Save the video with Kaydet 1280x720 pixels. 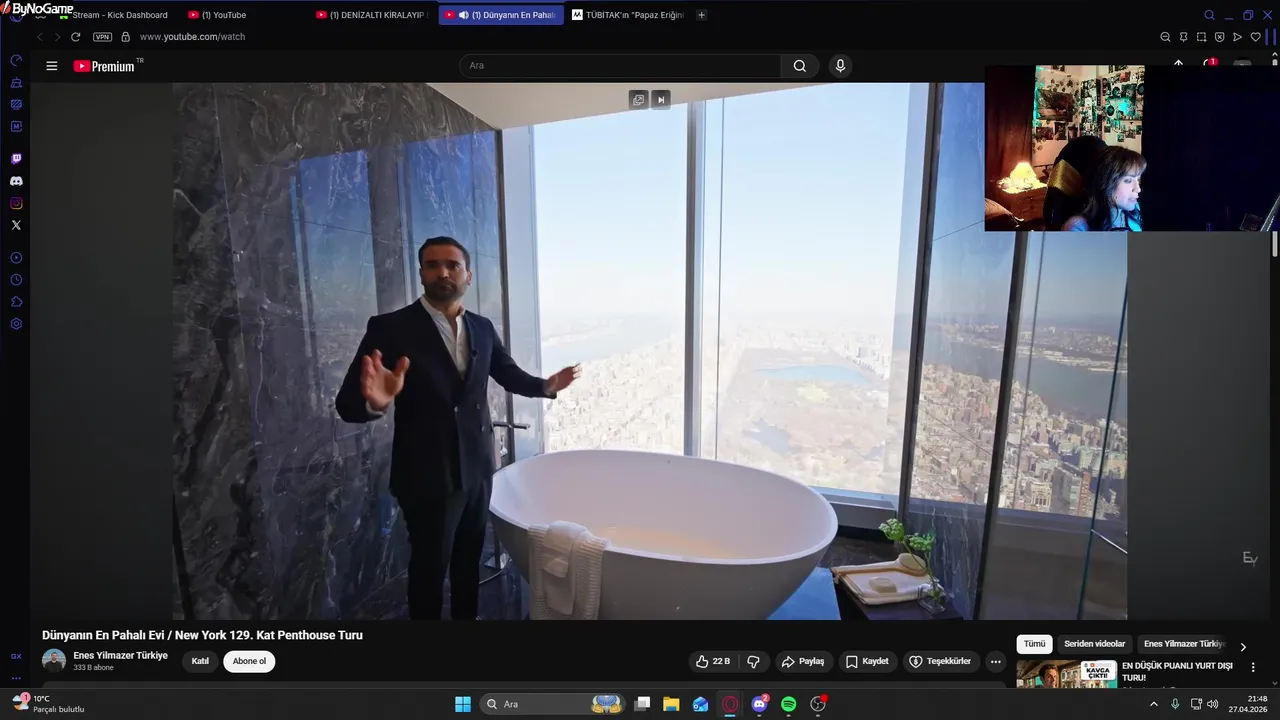[x=867, y=661]
